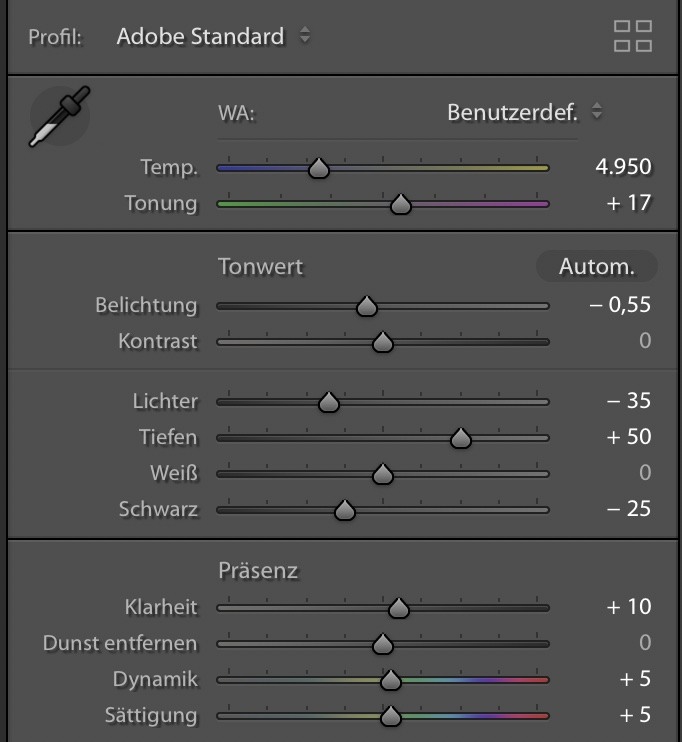The width and height of the screenshot is (682, 742).
Task: Open the profile browser grid icon
Action: point(632,36)
